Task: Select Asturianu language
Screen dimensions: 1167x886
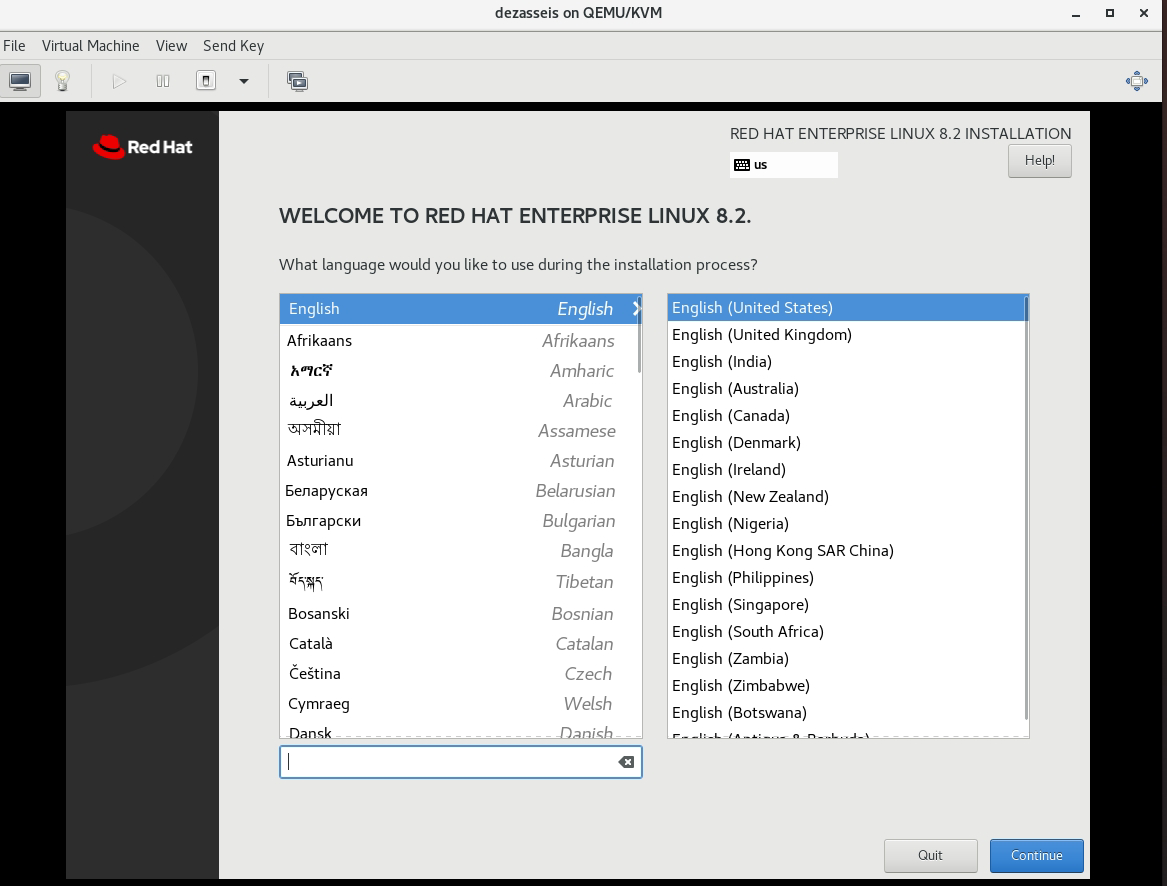Action: click(x=461, y=461)
